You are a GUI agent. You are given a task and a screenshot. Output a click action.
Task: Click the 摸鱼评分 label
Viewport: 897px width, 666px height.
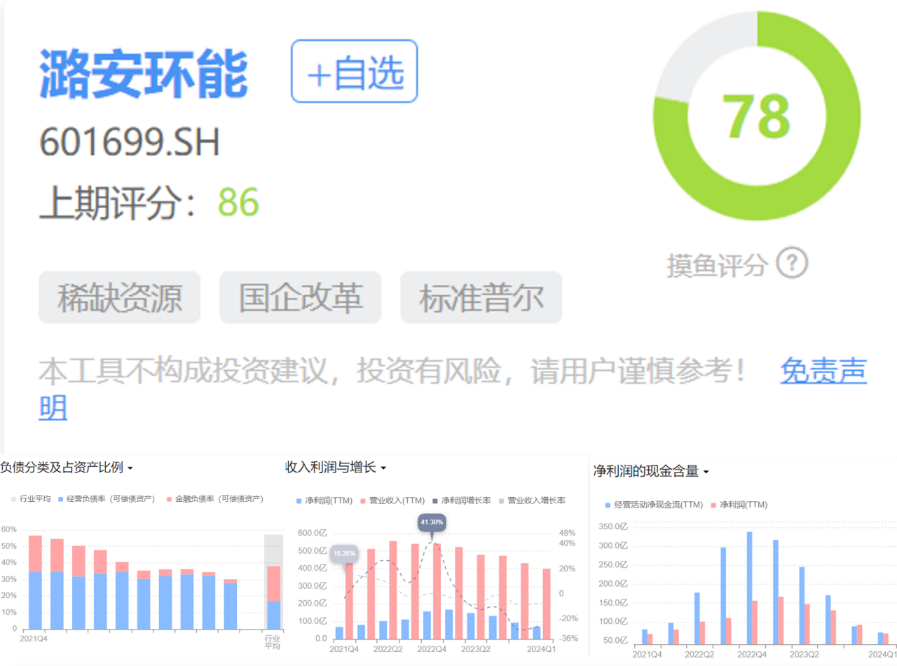(x=717, y=265)
